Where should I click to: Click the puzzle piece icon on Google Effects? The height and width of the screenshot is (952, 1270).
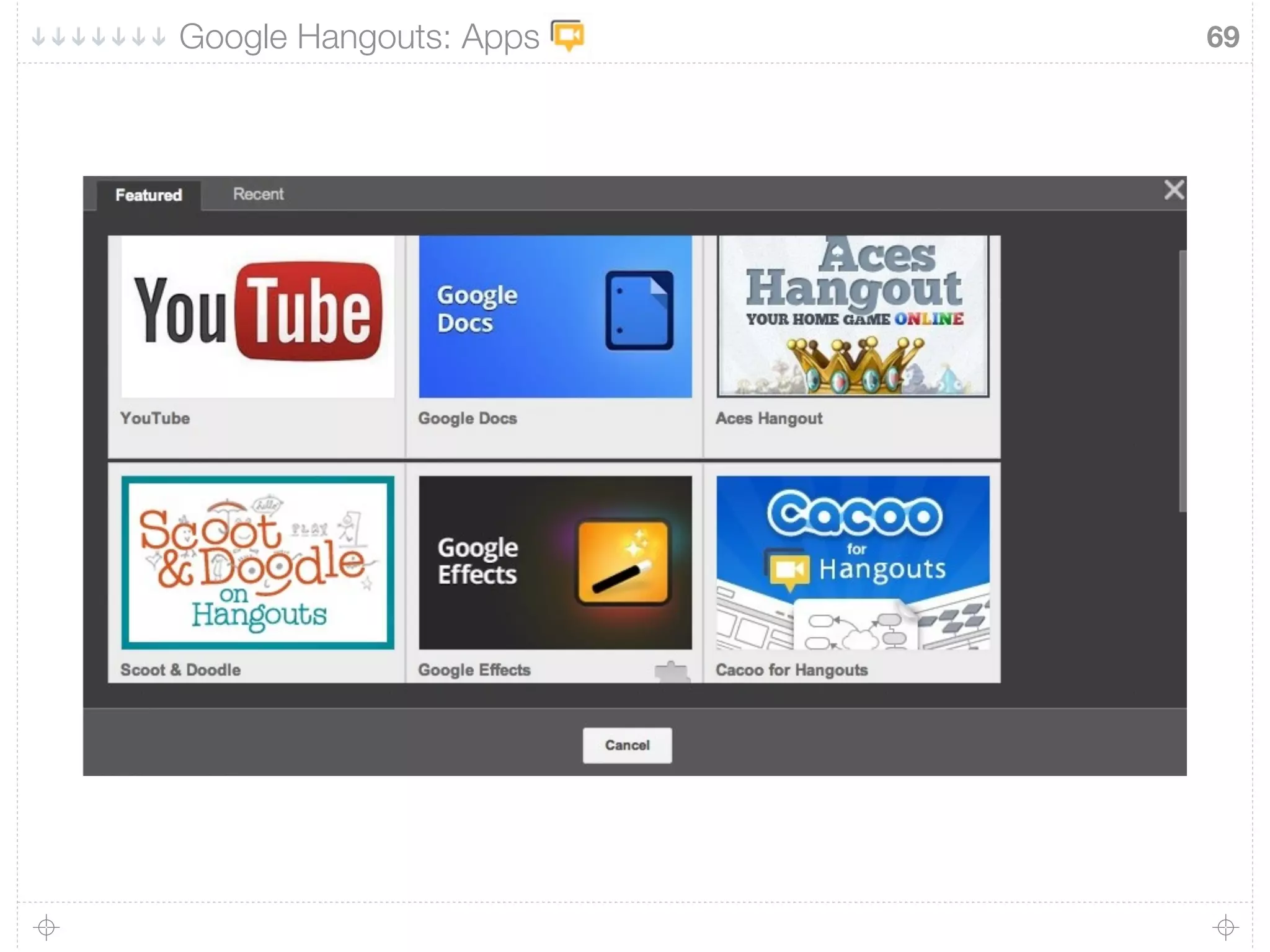coord(672,672)
